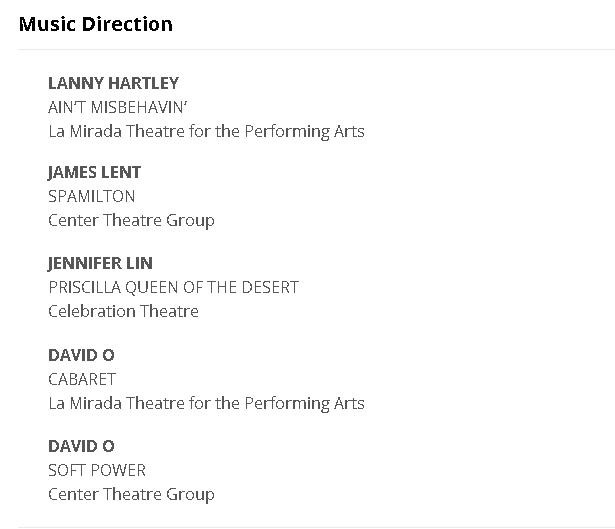
Task: Open La Mirada Theatre listed under Cabaret
Action: (x=206, y=404)
